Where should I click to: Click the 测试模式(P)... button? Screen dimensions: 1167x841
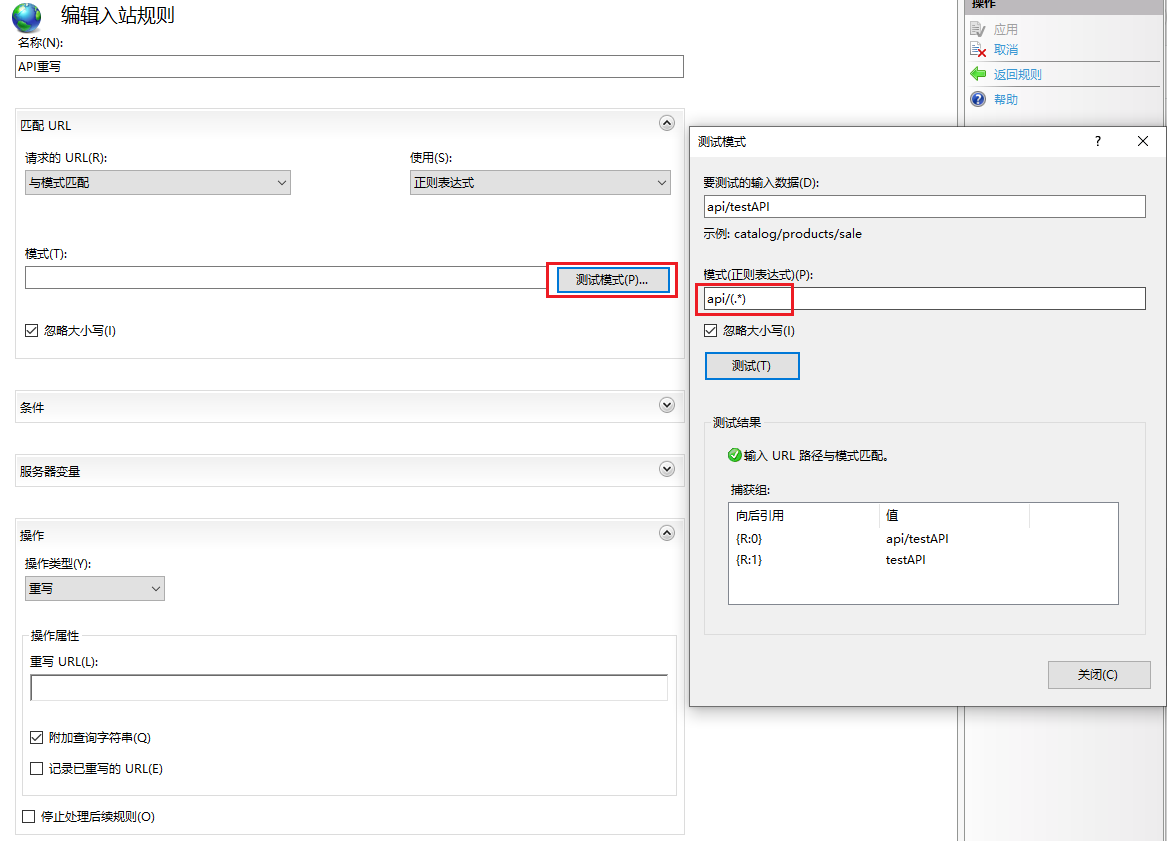[613, 280]
